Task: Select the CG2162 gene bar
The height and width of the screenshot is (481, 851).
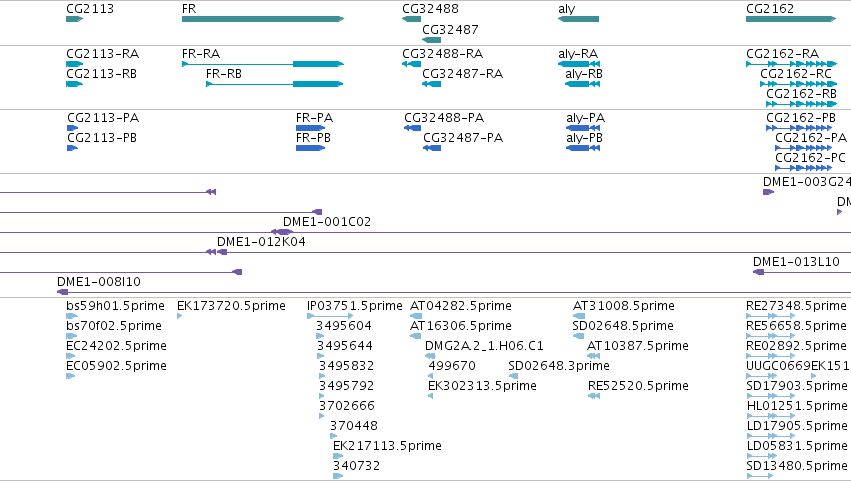Action: point(791,19)
